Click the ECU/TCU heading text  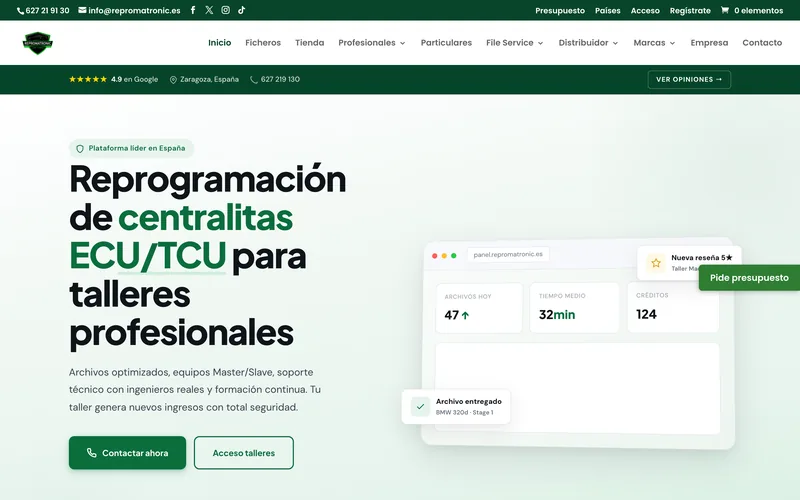pos(147,256)
